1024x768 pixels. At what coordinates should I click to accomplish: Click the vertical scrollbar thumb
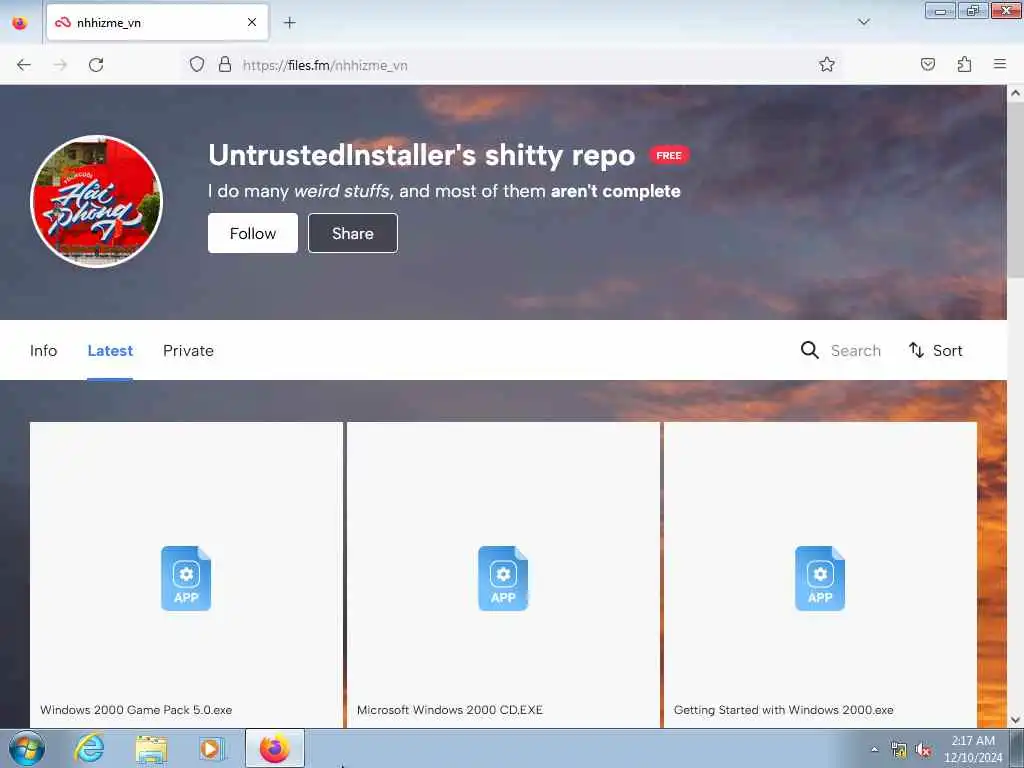pyautogui.click(x=1015, y=189)
